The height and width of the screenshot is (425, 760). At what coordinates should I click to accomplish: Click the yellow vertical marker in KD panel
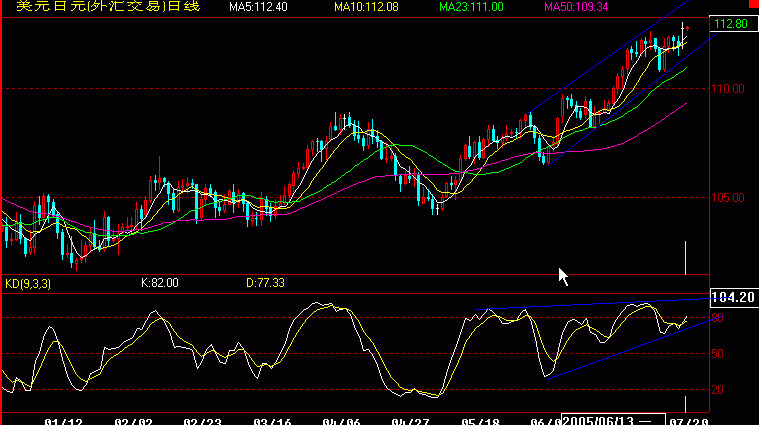(x=685, y=404)
